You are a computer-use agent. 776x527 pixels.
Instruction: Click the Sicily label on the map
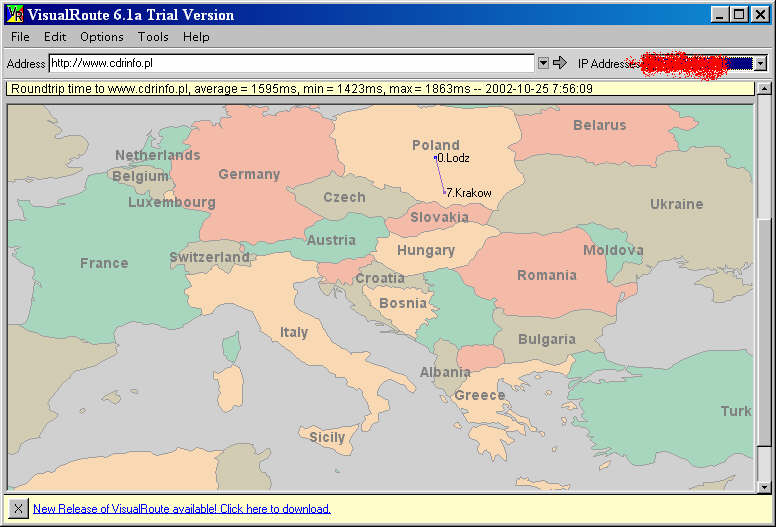click(x=327, y=437)
